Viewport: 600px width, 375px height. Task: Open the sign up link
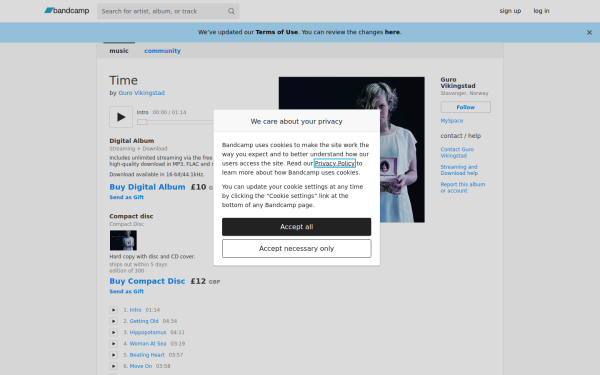click(510, 11)
